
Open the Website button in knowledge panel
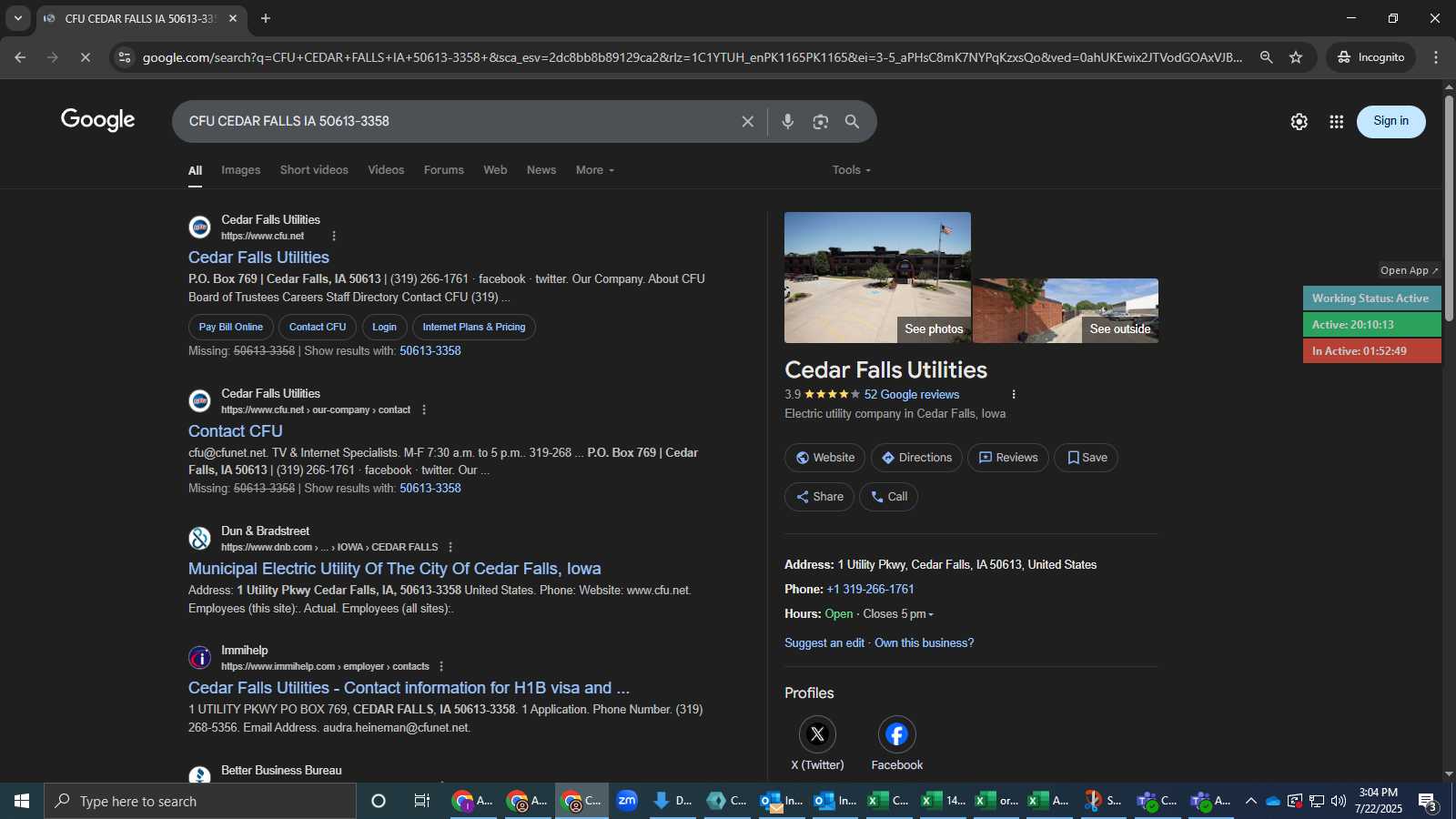point(825,458)
